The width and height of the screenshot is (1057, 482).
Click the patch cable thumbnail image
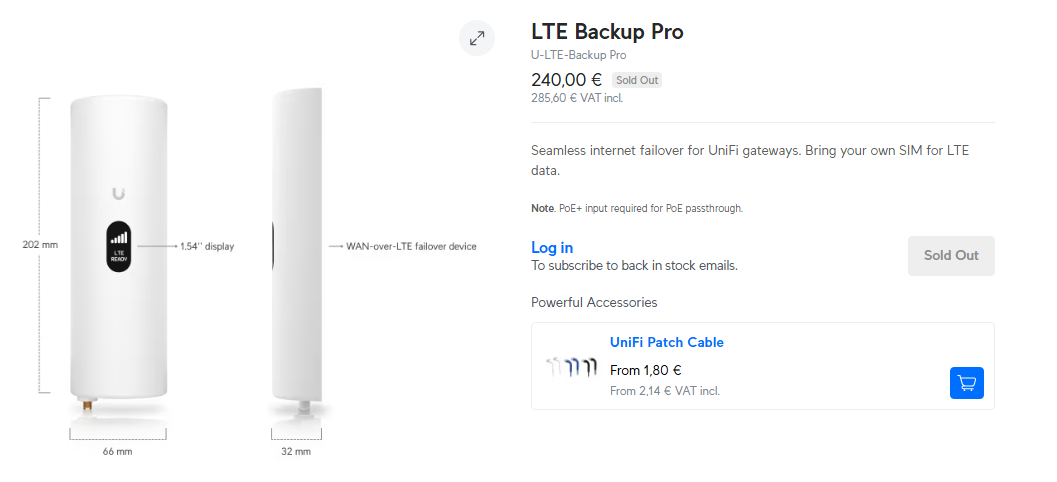coord(571,367)
